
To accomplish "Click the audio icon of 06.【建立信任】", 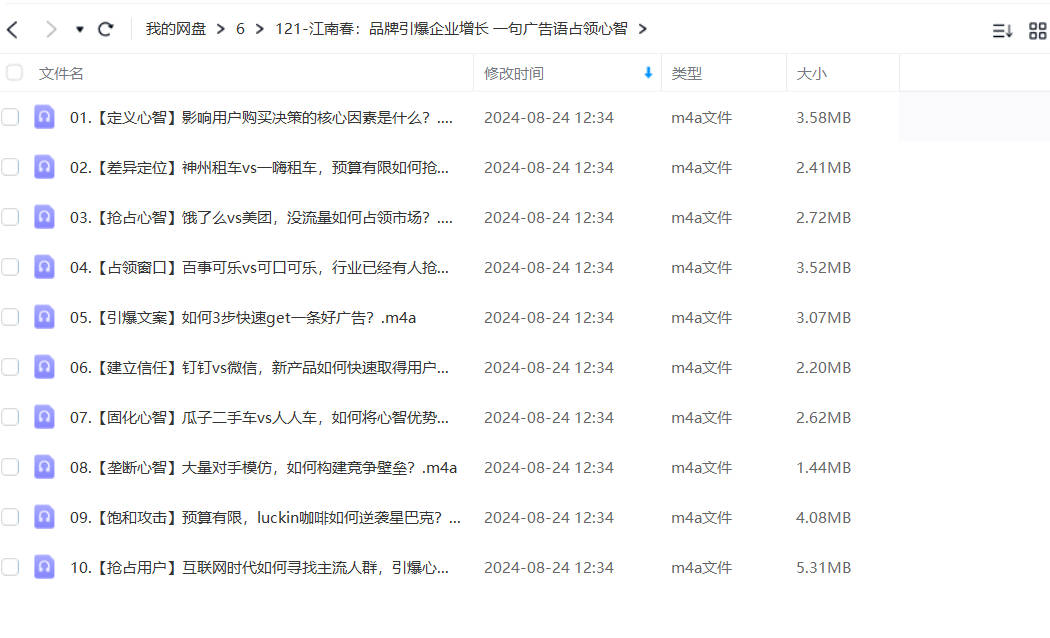I will [x=44, y=366].
